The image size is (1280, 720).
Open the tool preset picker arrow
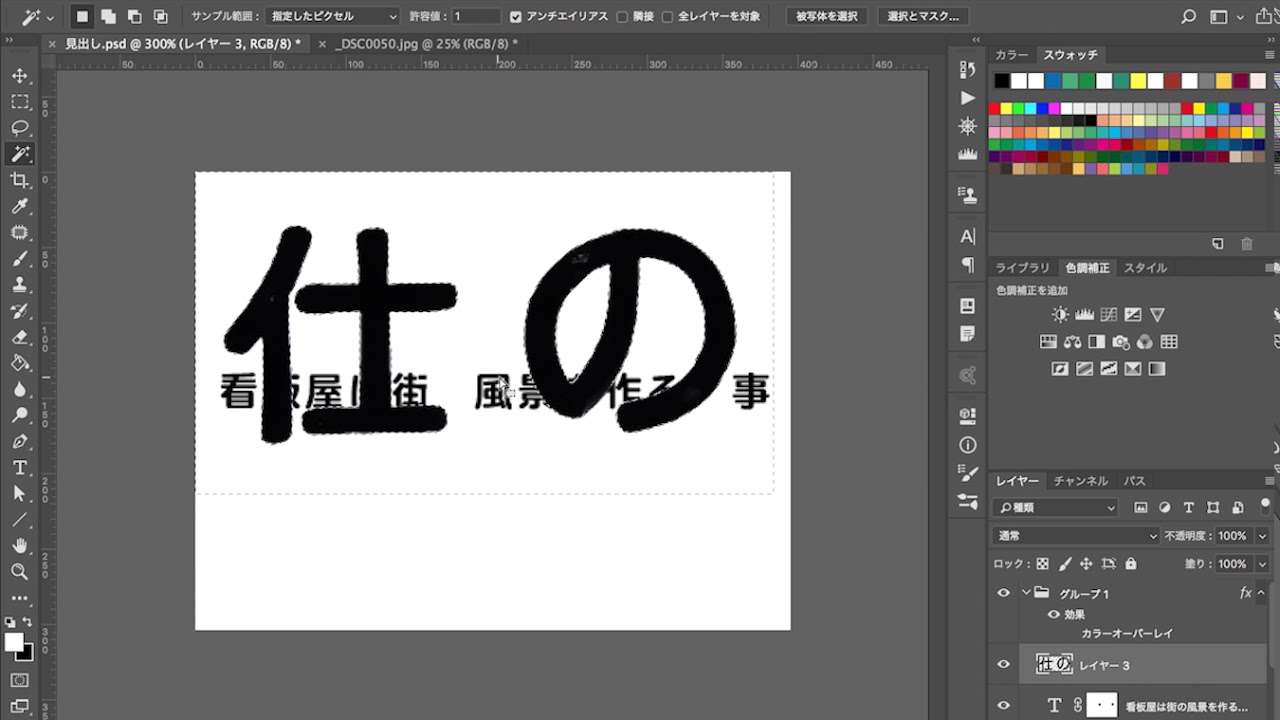click(x=51, y=17)
